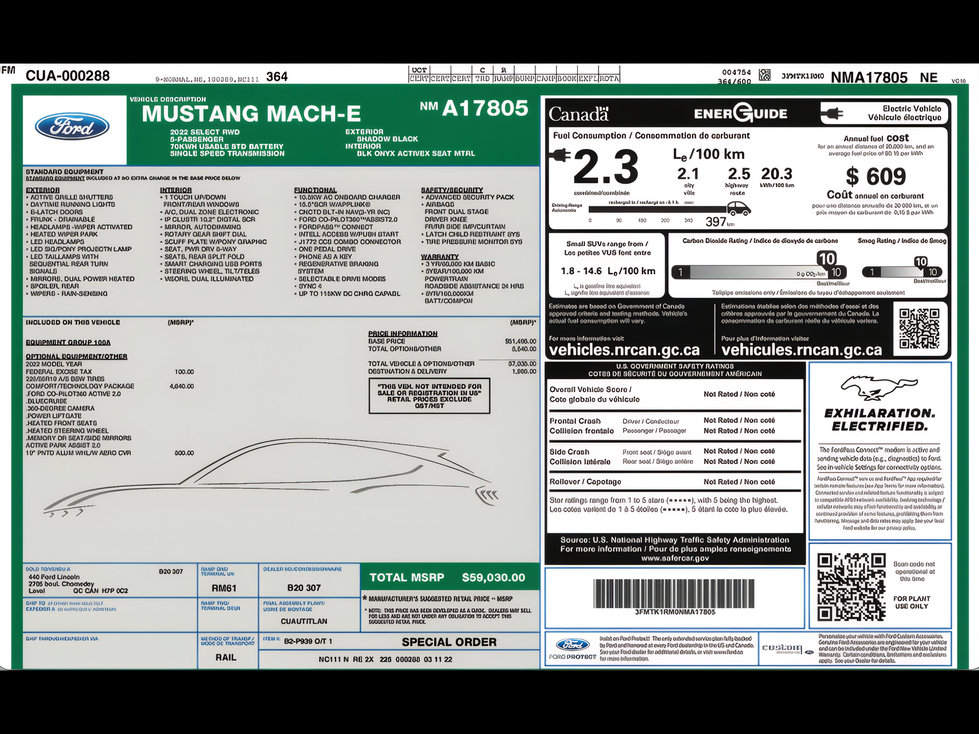Open the www.safercar.gov link
Screen dimensions: 979x734
pos(674,558)
